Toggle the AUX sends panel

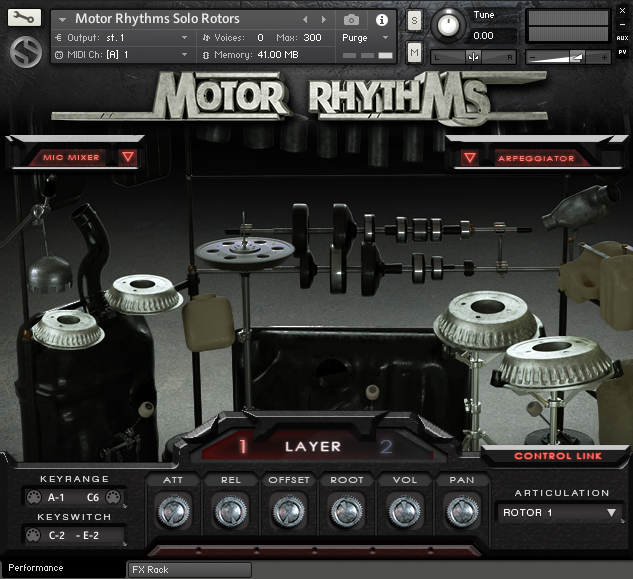click(x=622, y=38)
